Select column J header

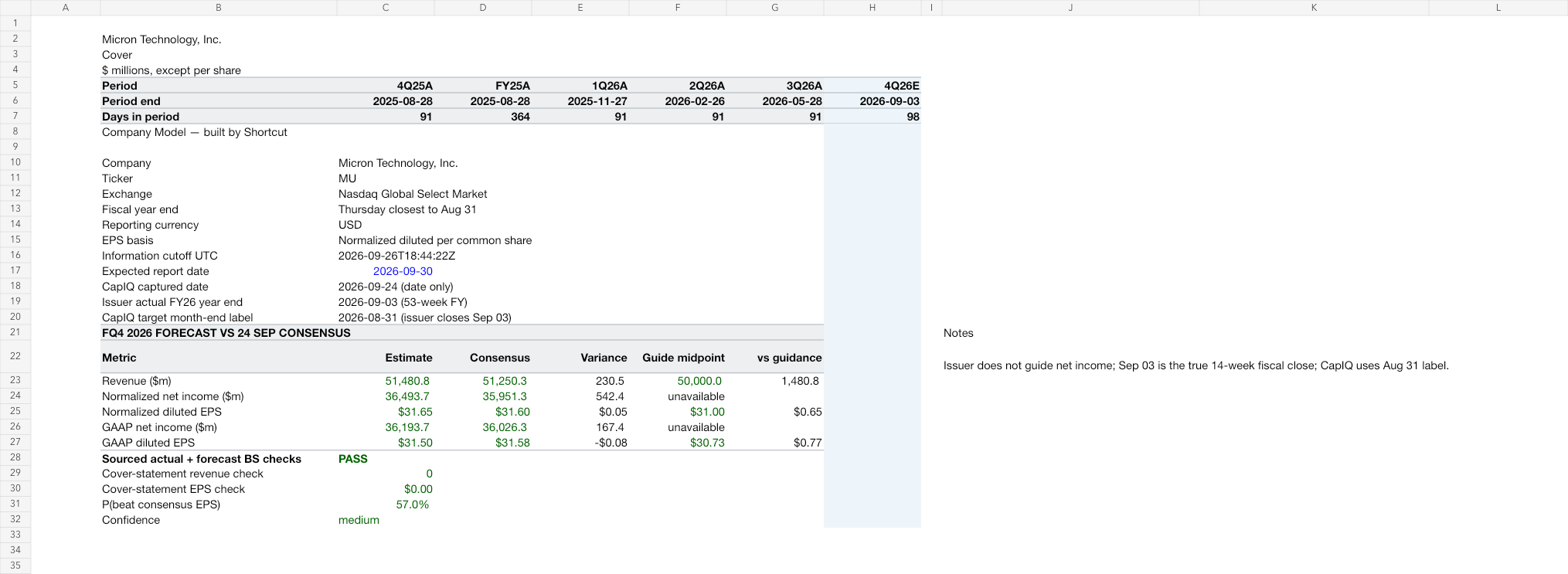coord(1070,8)
